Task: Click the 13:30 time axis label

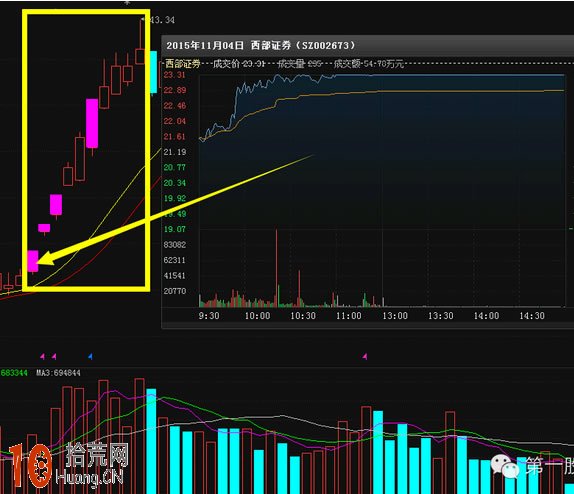Action: [441, 316]
